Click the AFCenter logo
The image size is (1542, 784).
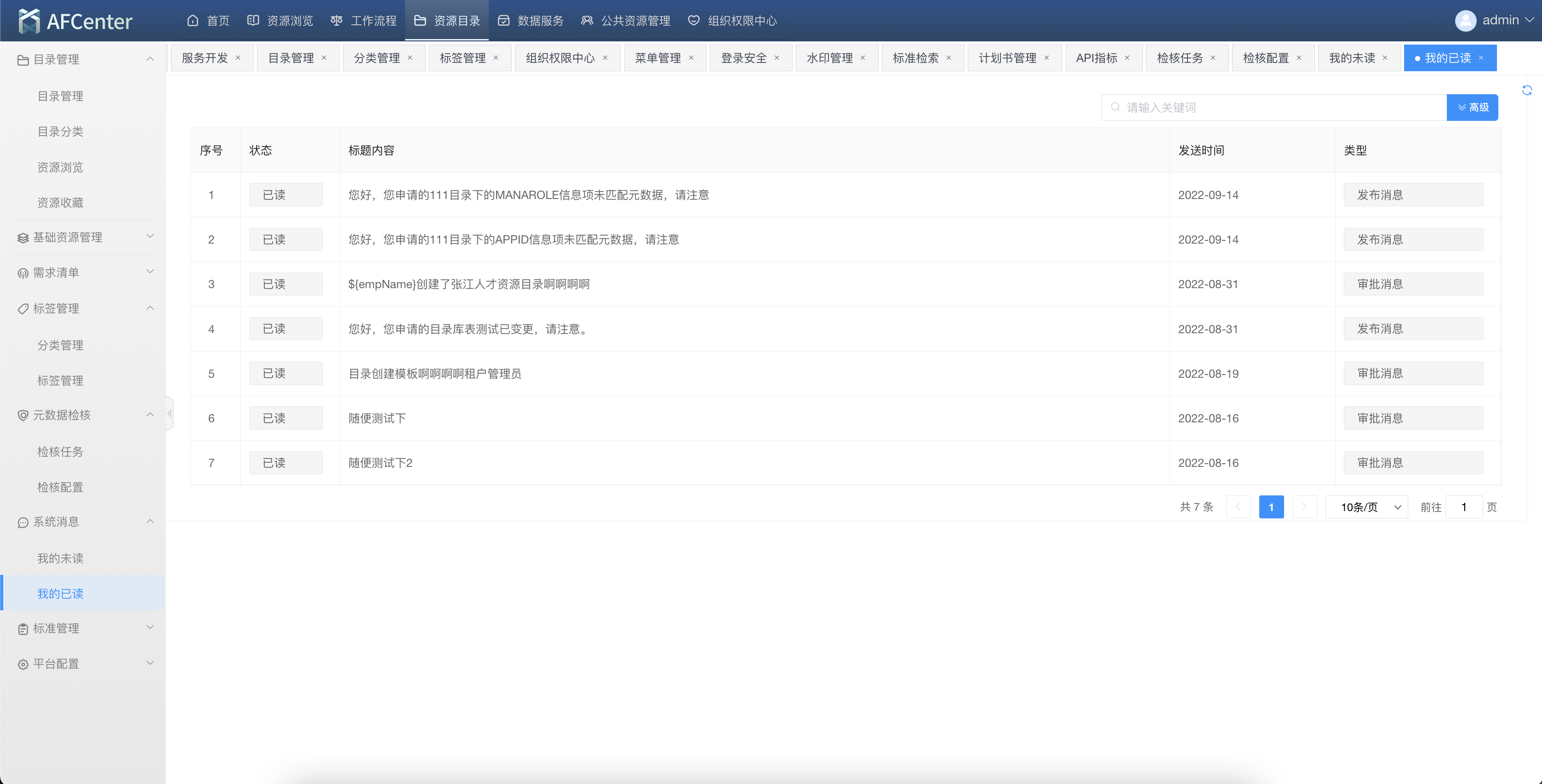[x=75, y=21]
